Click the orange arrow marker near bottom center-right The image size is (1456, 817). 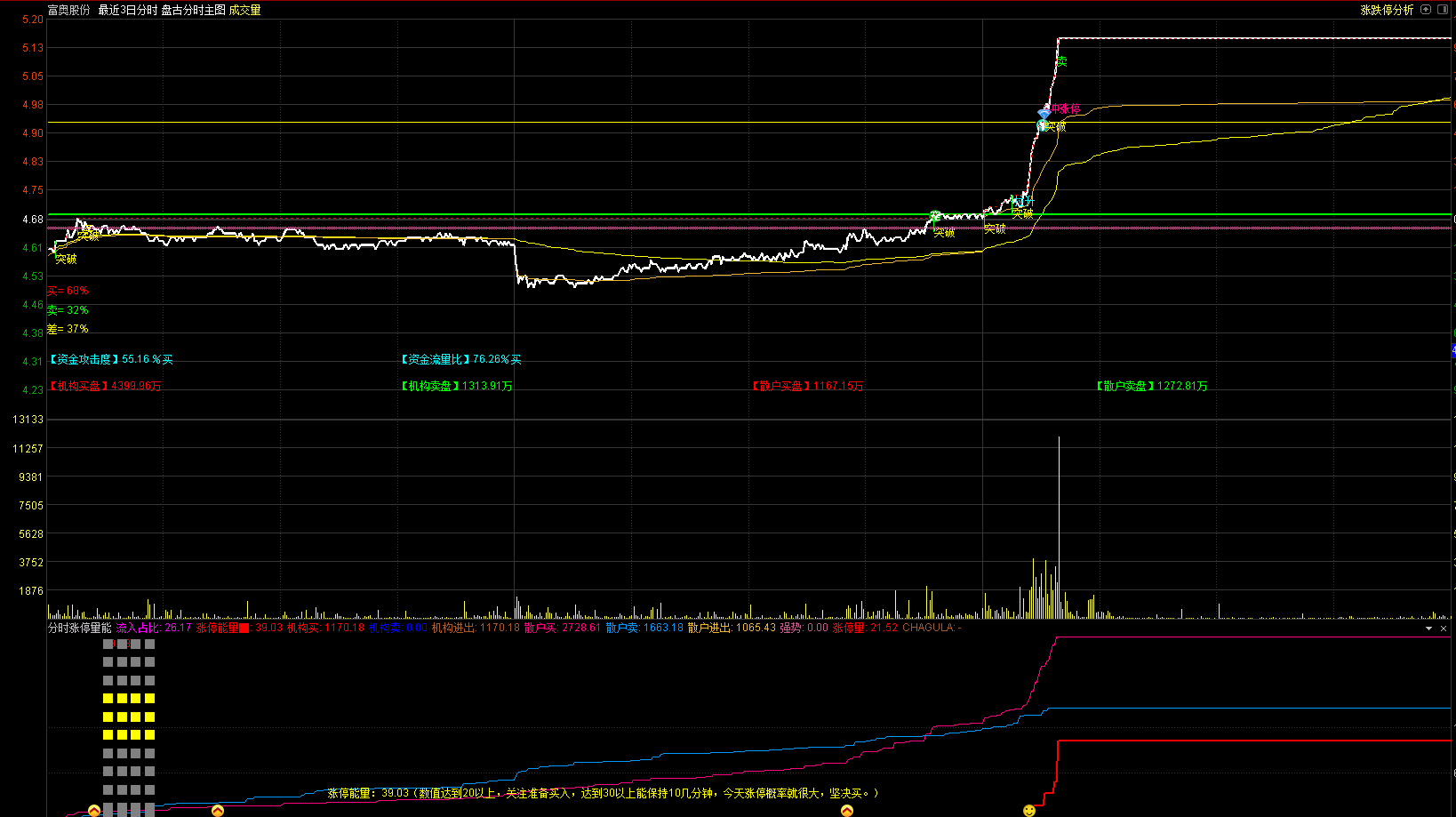(x=847, y=811)
